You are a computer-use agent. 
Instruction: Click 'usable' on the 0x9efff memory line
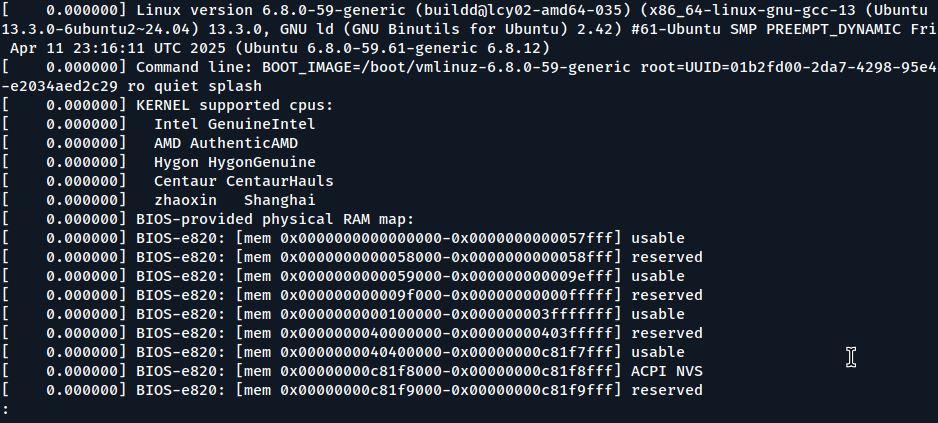pyautogui.click(x=658, y=276)
